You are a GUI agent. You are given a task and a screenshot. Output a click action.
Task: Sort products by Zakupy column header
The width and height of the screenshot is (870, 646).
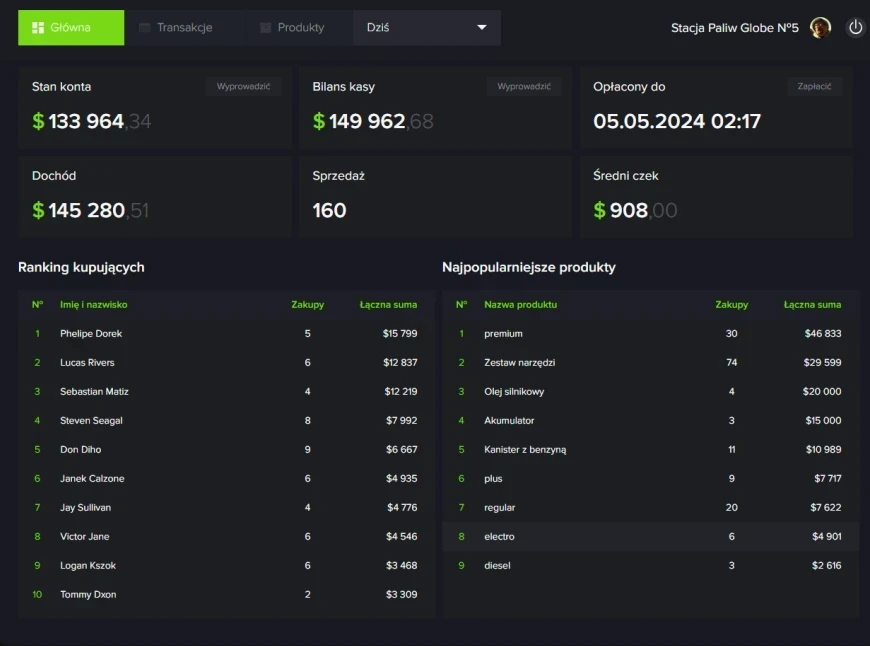731,305
